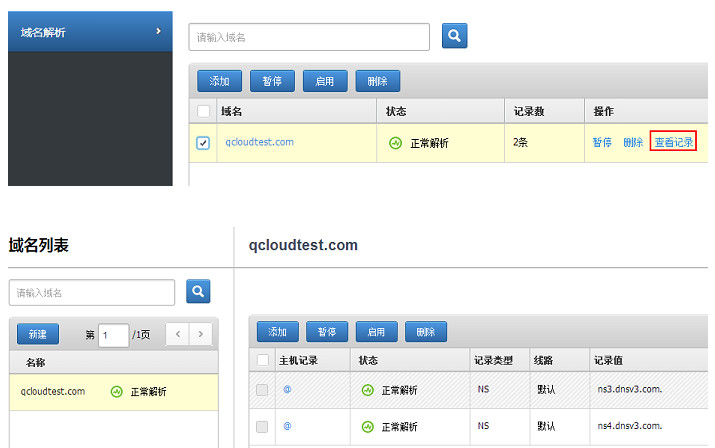This screenshot has height=448, width=715.
Task: Click 添加 in the records toolbar
Action: (278, 332)
